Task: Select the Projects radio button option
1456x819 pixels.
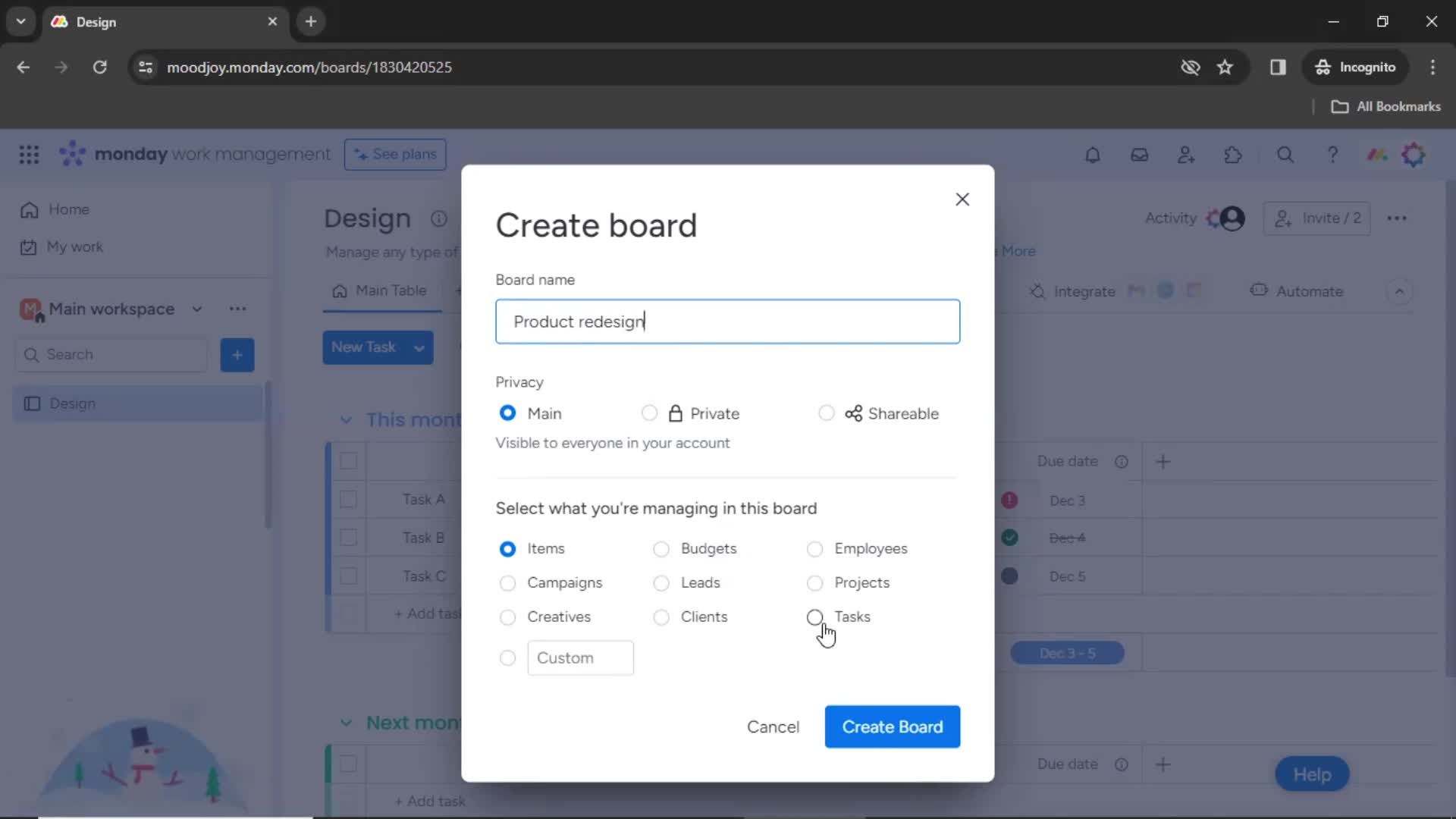Action: 815,582
